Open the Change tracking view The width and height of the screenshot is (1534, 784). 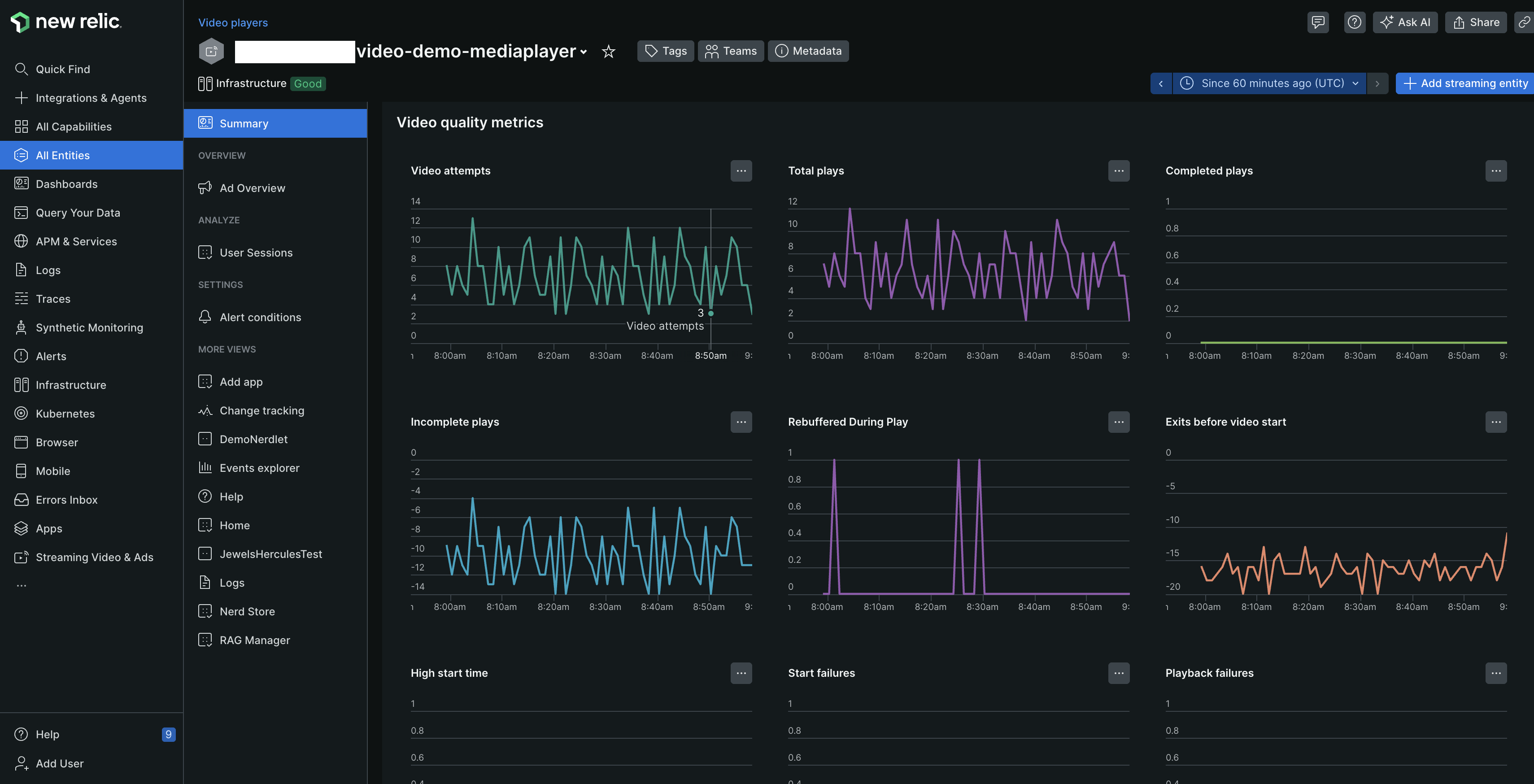pyautogui.click(x=261, y=411)
